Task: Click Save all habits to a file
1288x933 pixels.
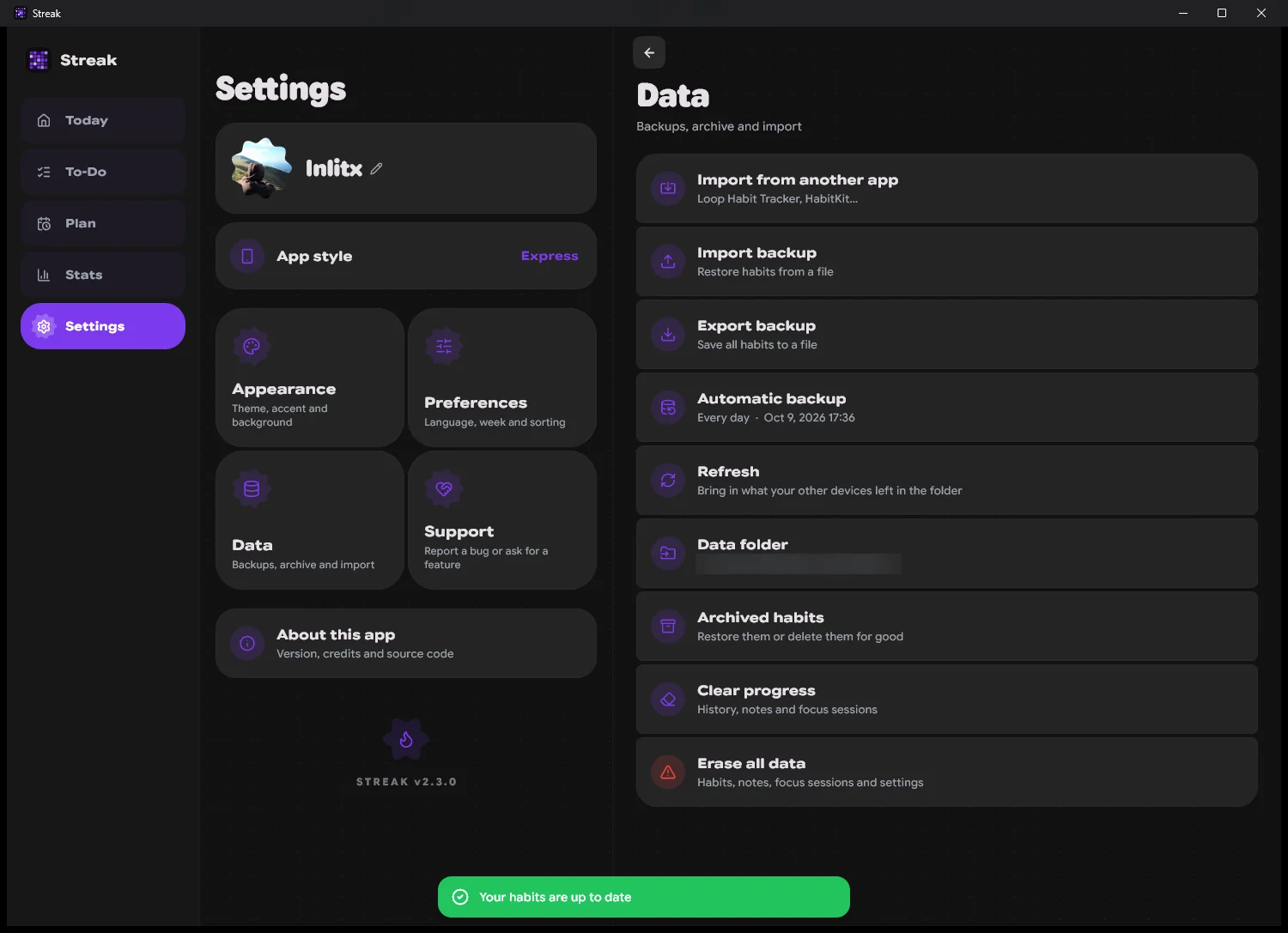Action: pyautogui.click(x=757, y=345)
